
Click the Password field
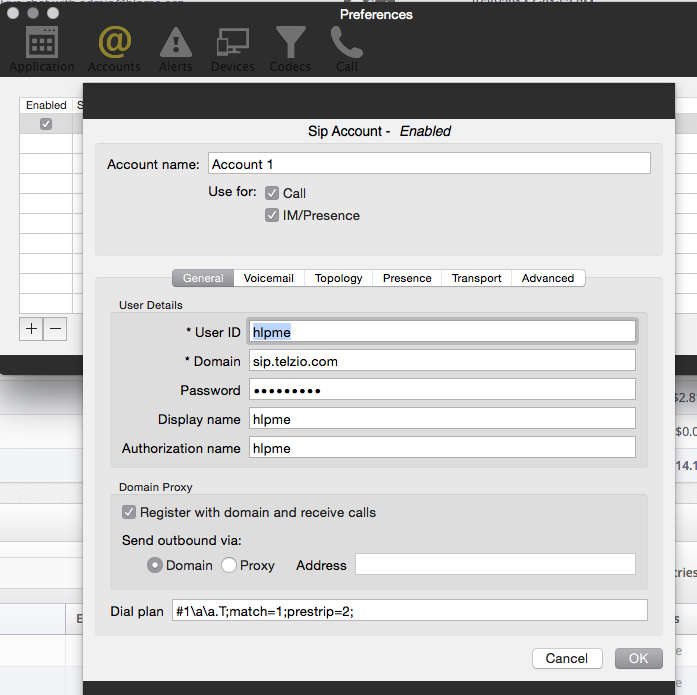click(x=442, y=390)
